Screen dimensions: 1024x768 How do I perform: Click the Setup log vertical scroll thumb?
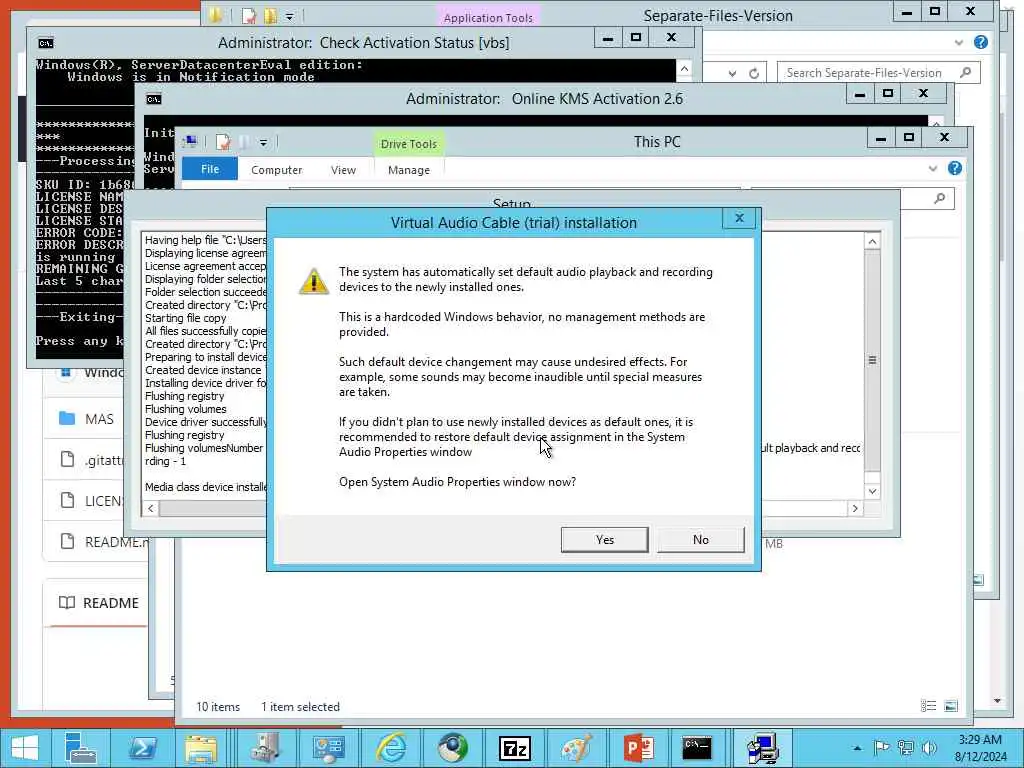point(872,360)
